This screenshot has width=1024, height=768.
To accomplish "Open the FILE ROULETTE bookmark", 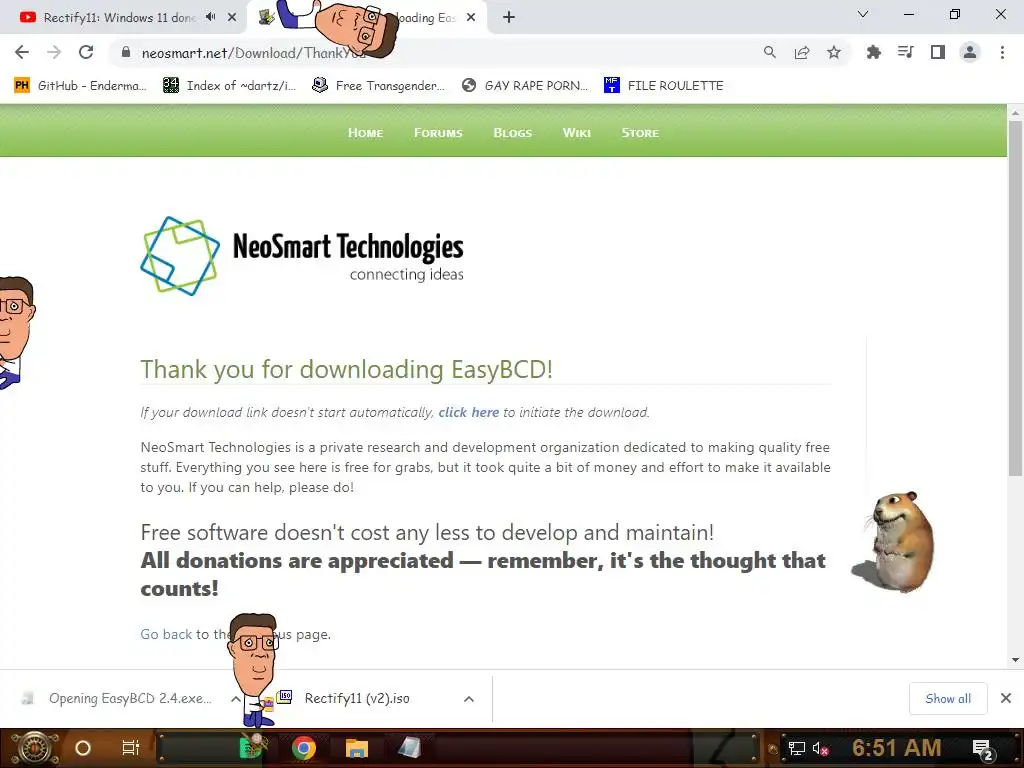I will 664,86.
